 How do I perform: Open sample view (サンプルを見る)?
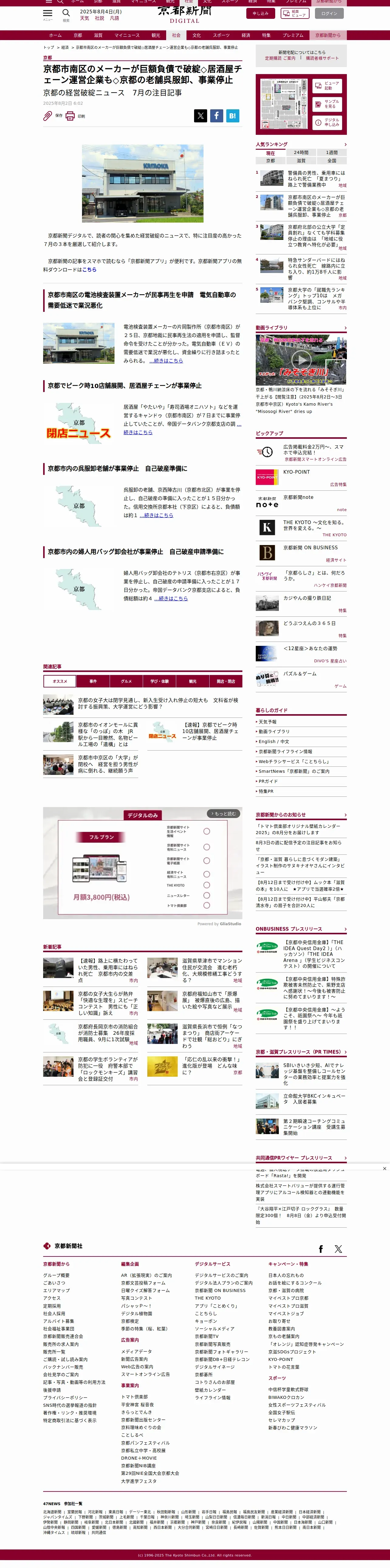tap(327, 104)
